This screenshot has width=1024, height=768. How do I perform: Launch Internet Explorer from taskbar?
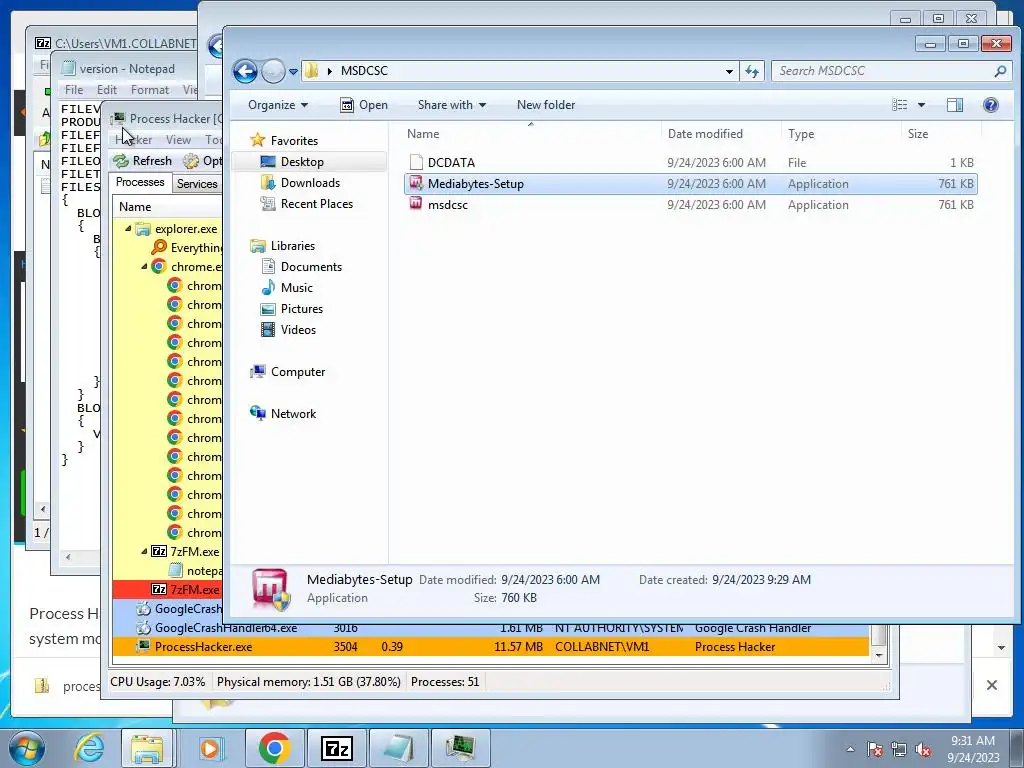pos(89,748)
